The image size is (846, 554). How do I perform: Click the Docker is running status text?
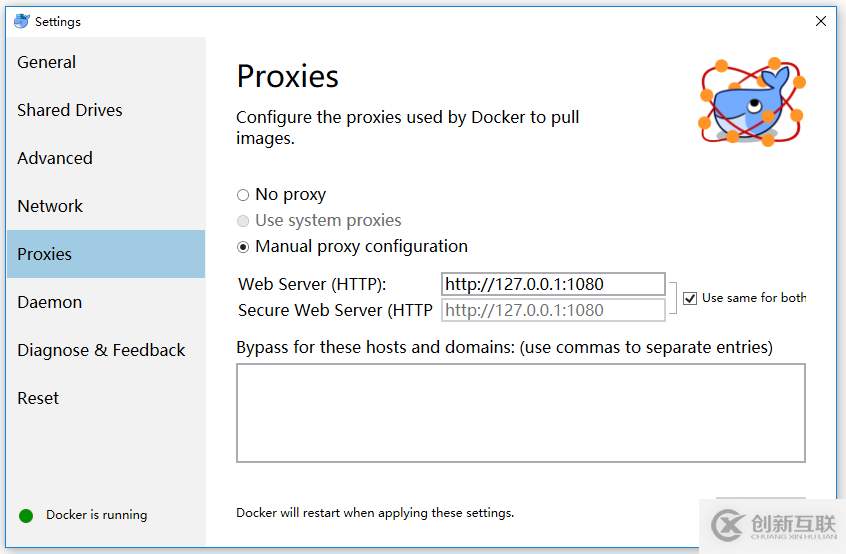click(97, 515)
